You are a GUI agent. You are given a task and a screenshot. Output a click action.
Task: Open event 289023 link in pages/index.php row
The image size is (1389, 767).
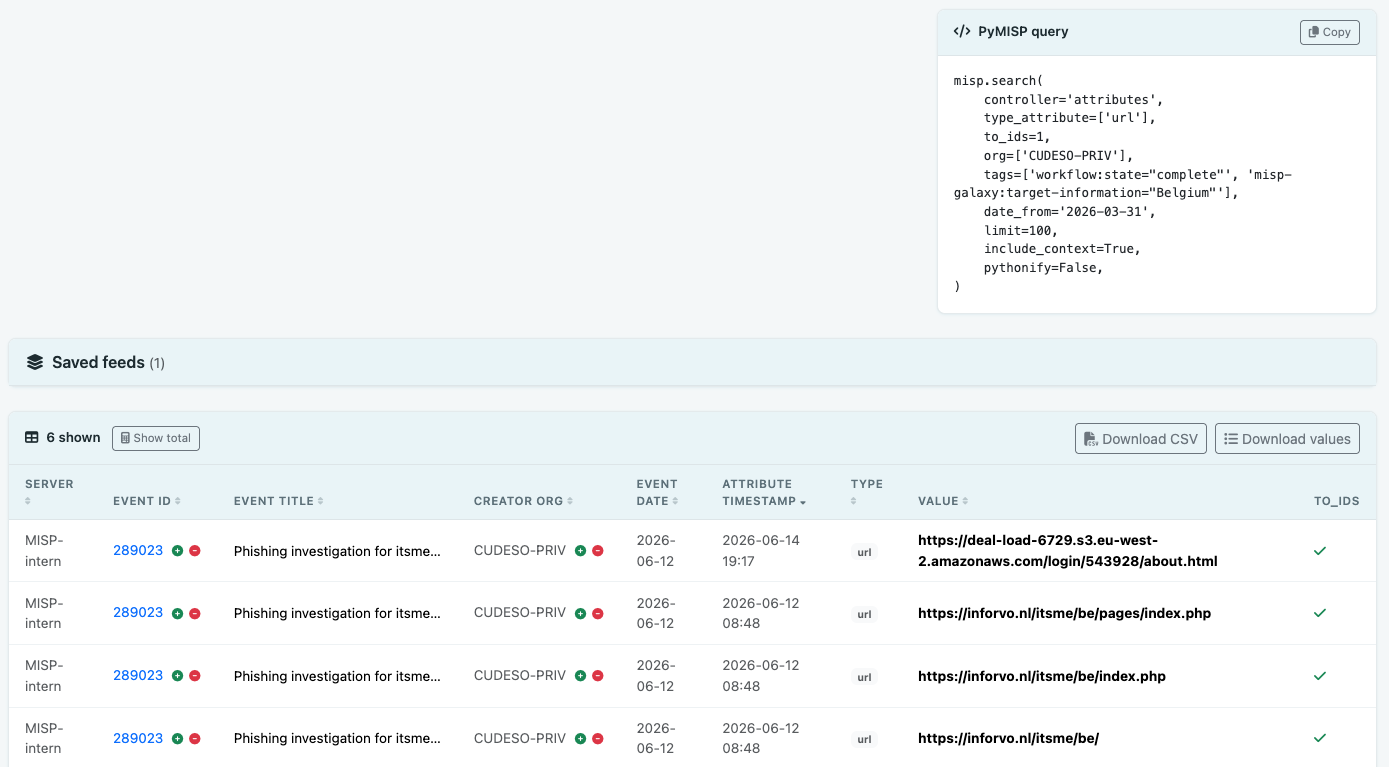(138, 612)
